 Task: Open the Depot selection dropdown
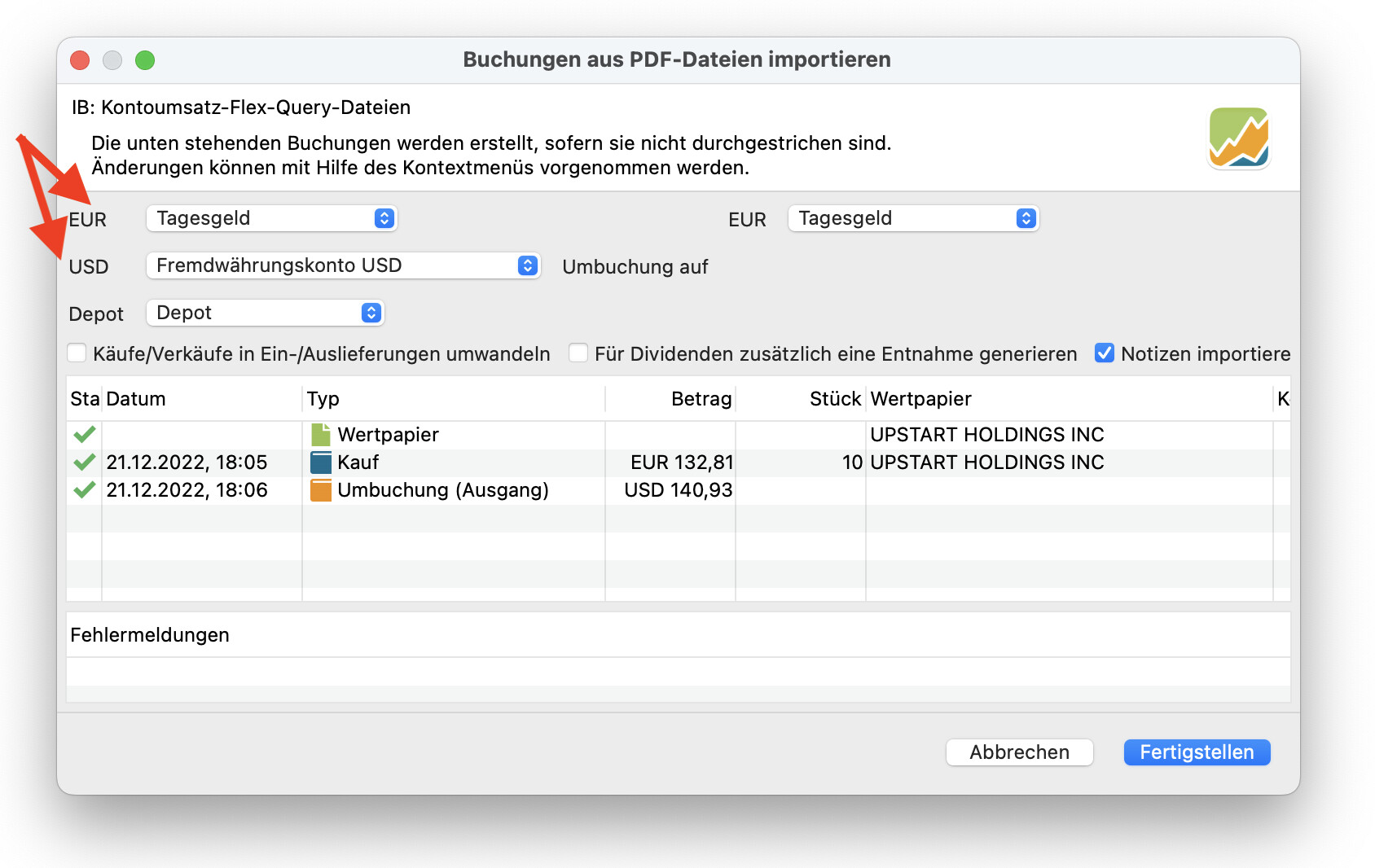[x=265, y=313]
